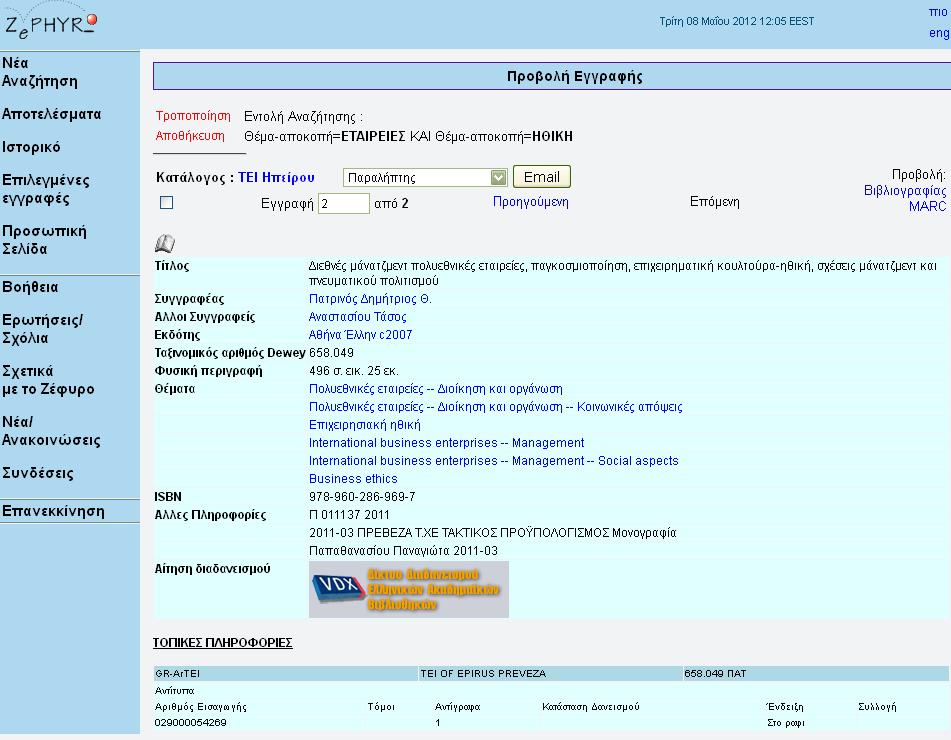Click the call number 658.049 ΠΑΤ
This screenshot has width=951, height=740.
(x=715, y=673)
